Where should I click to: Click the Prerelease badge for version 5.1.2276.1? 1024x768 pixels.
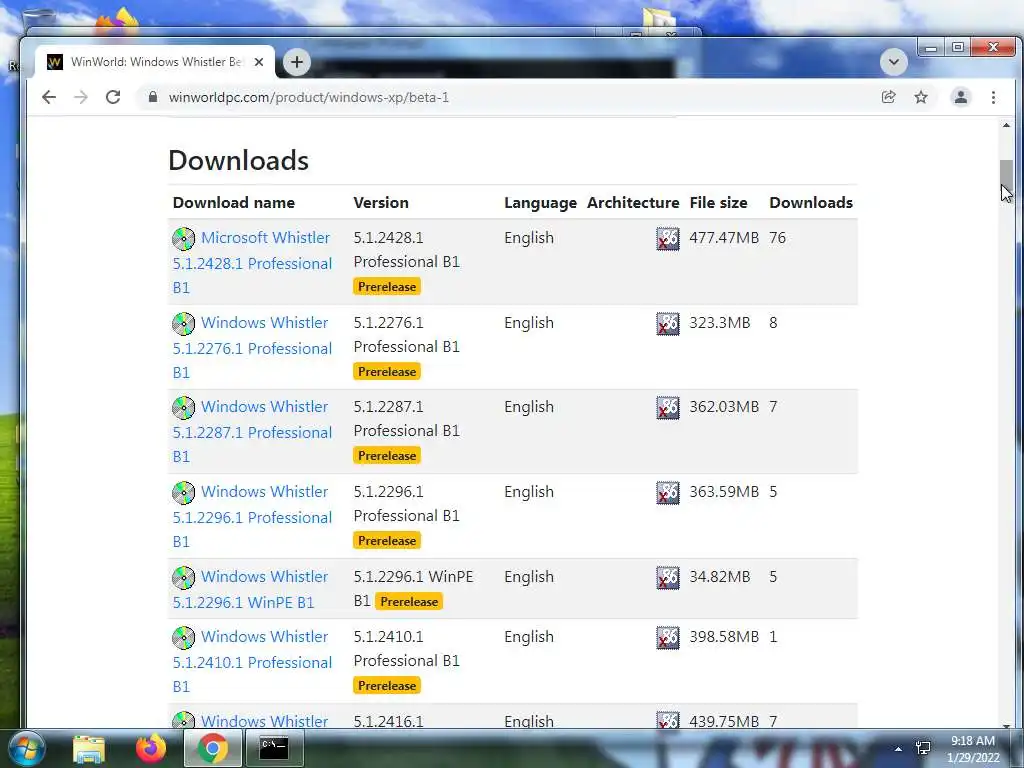click(x=387, y=372)
